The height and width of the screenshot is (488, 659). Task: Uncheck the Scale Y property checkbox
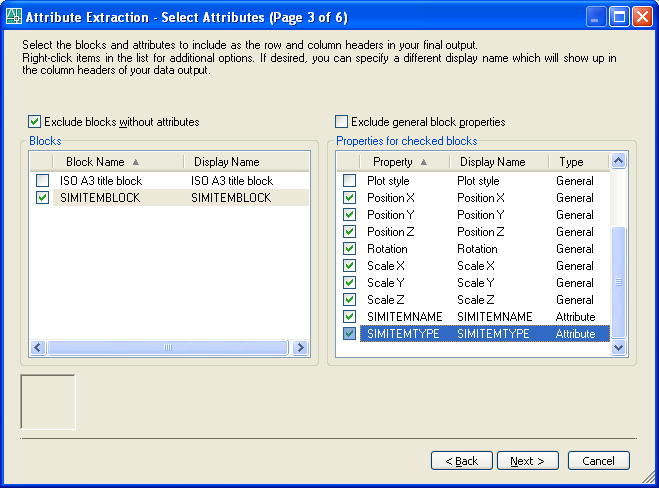tap(349, 283)
